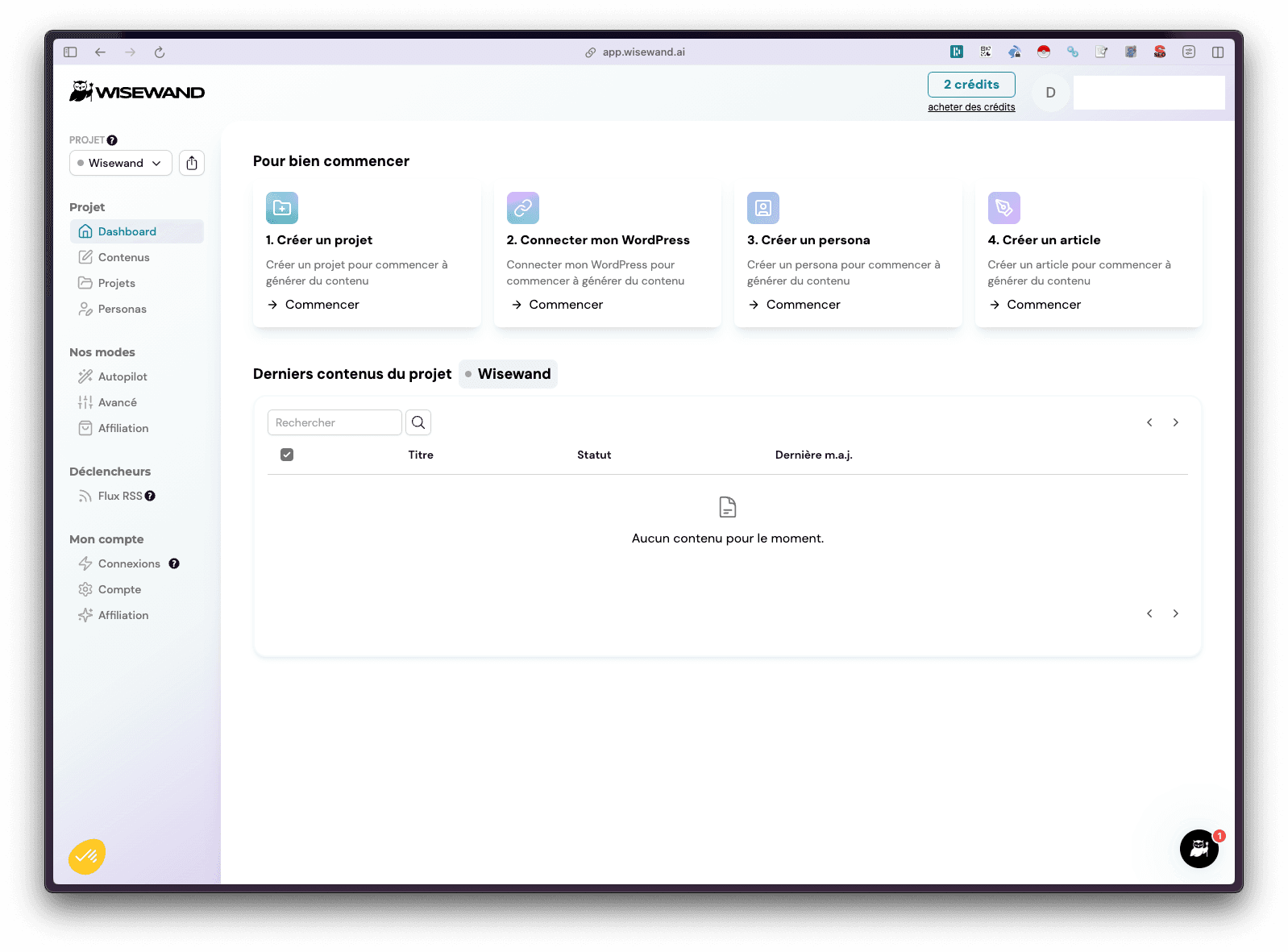Viewport: 1288px width, 952px height.
Task: Click the Connecter WordPress link icon
Action: [x=523, y=208]
